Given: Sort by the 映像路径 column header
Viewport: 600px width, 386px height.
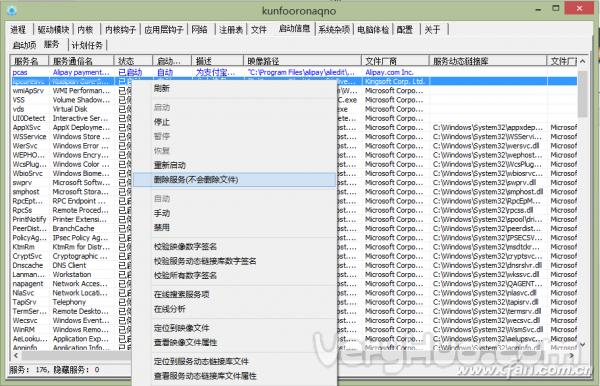Looking at the screenshot, I should click(302, 60).
